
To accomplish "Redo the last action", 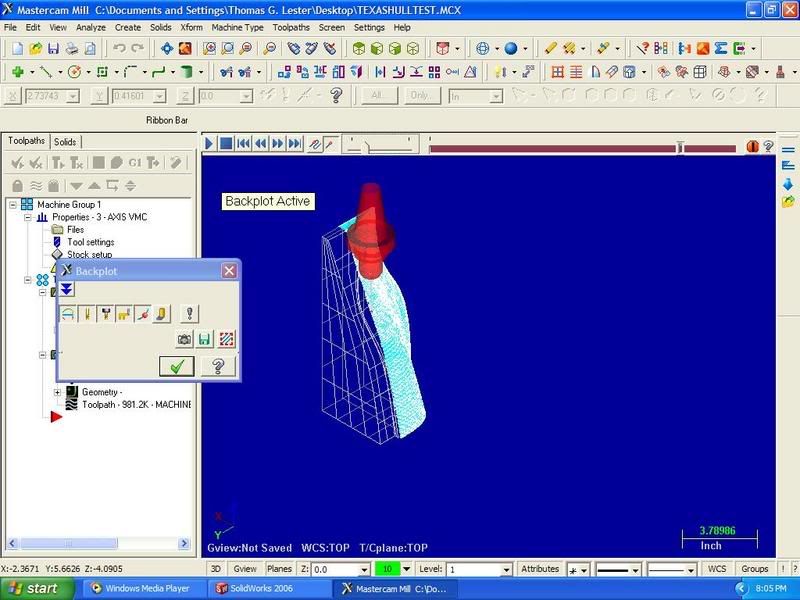I will click(137, 48).
